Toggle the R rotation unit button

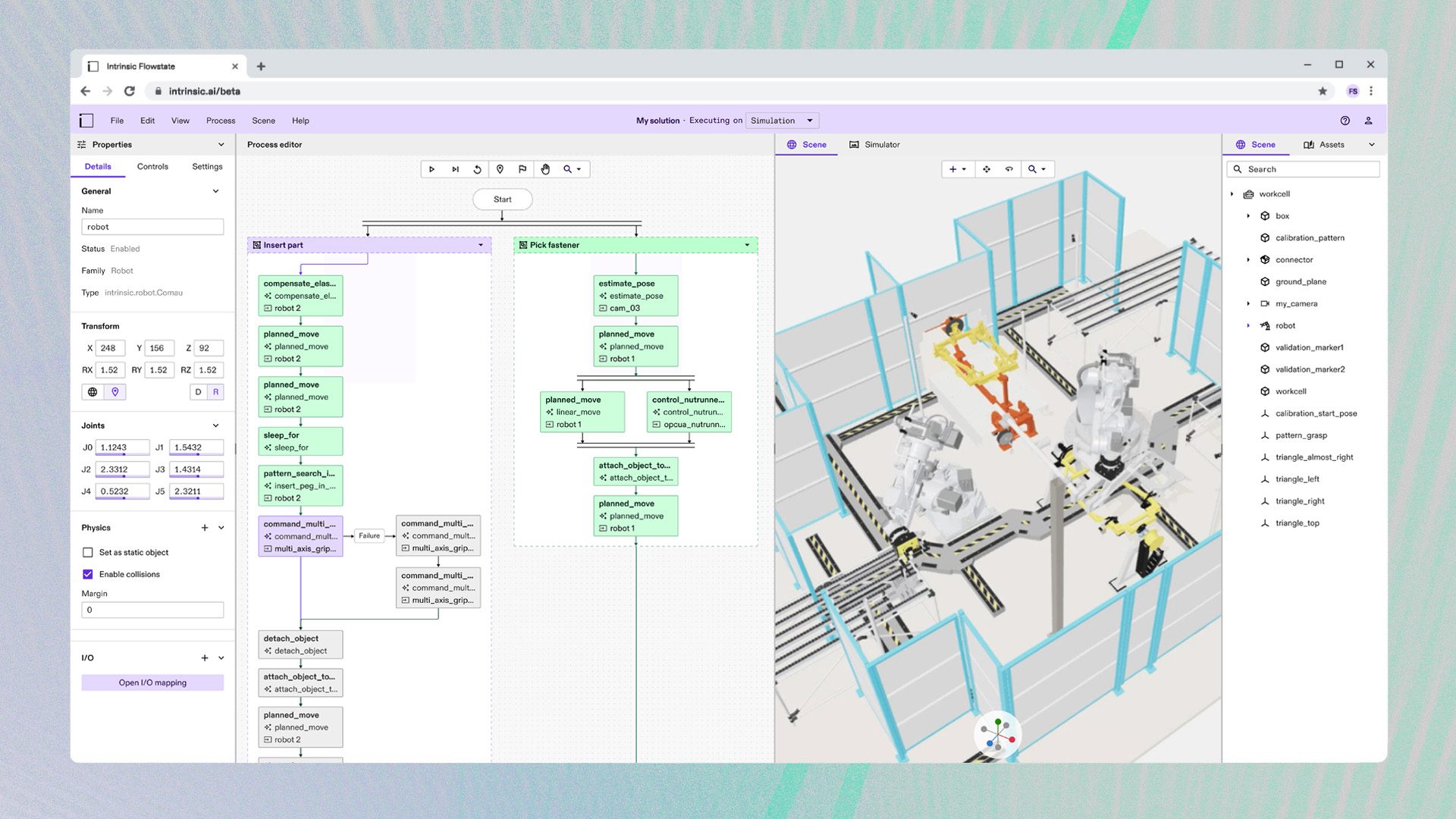point(216,392)
